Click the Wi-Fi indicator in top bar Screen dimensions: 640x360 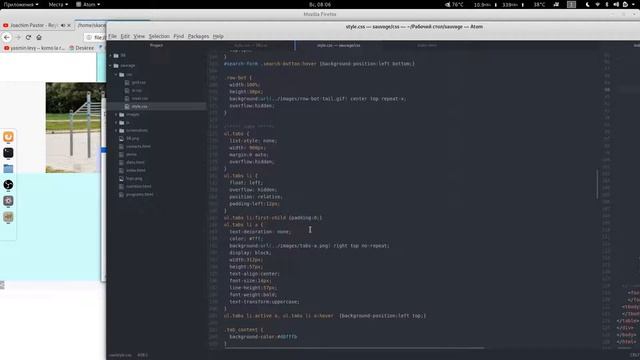(598, 4)
